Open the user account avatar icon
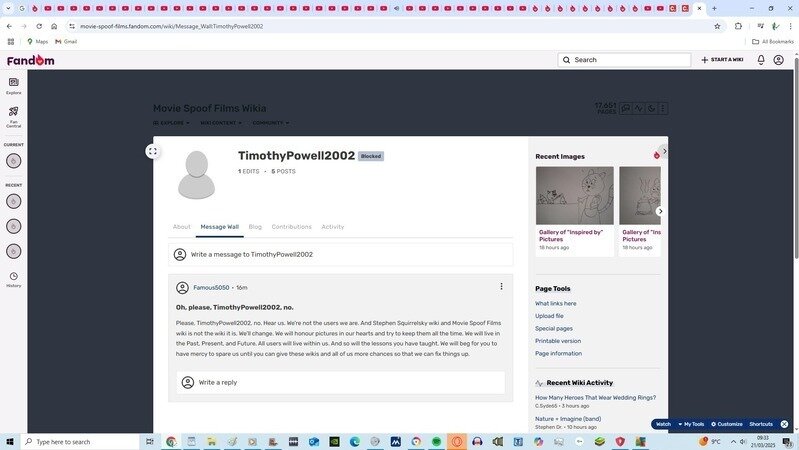This screenshot has height=450, width=799. pyautogui.click(x=779, y=60)
